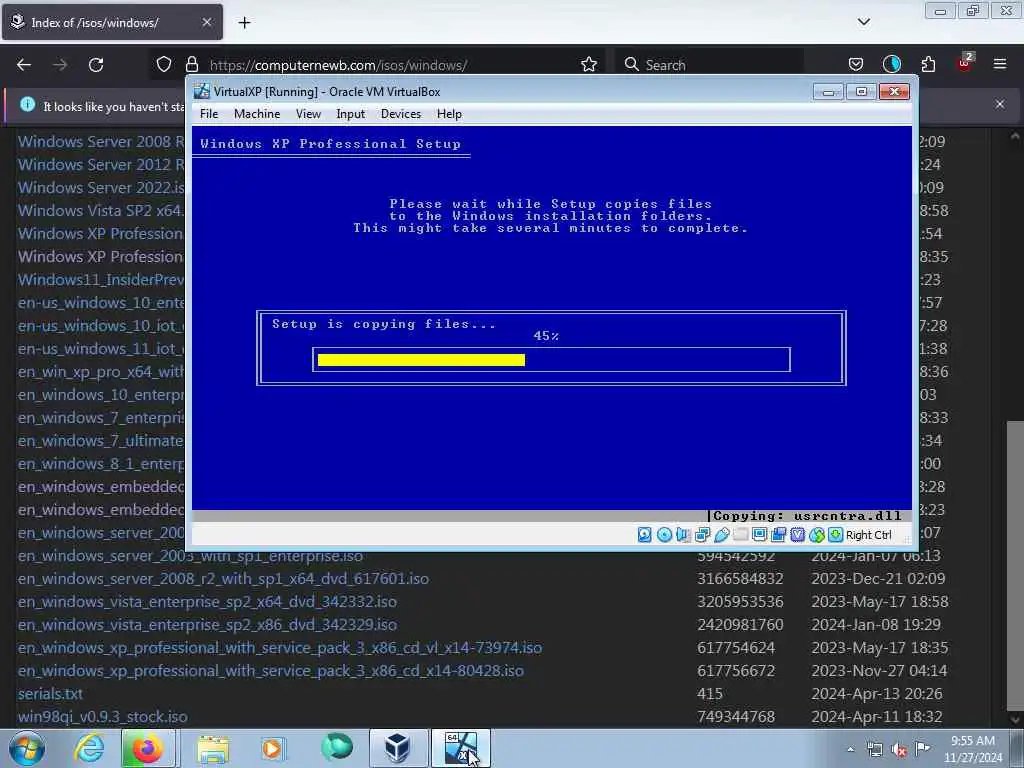Open the Help menu in VirtualBox

click(449, 114)
